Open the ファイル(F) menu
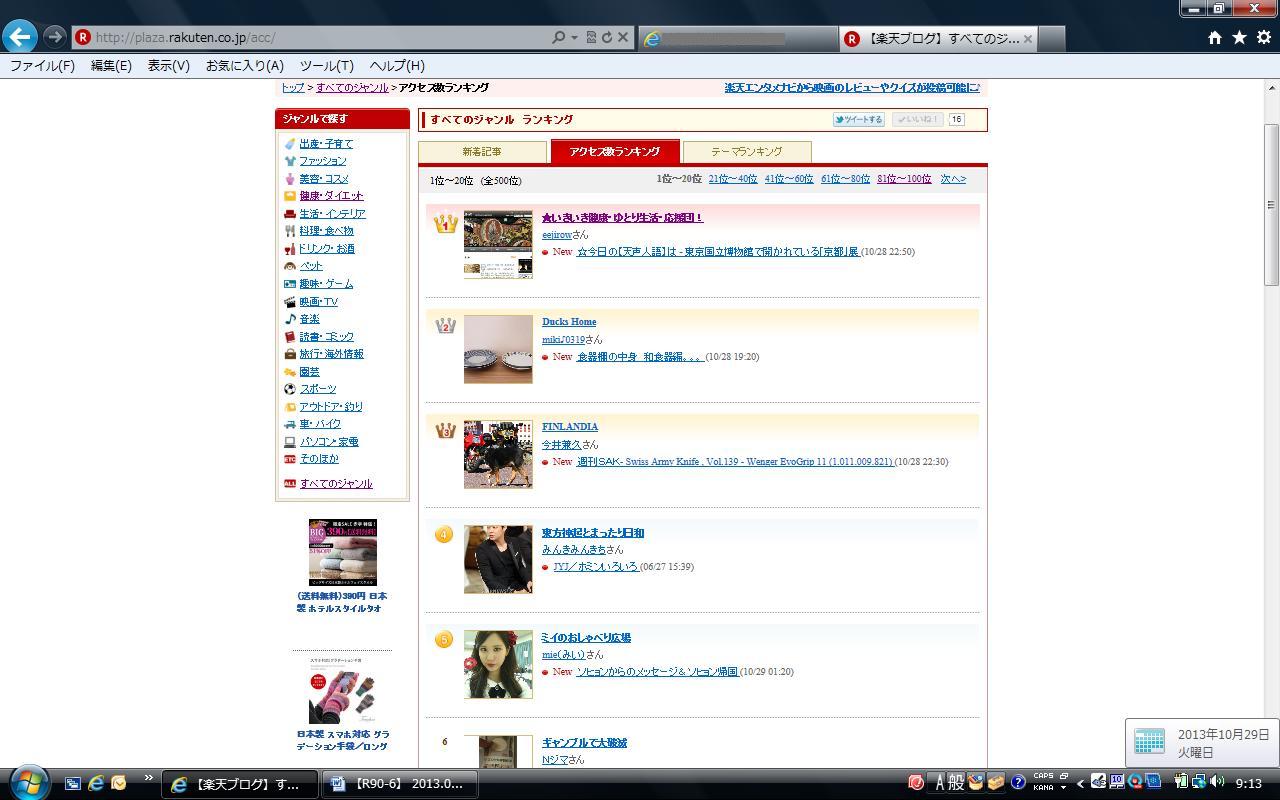 pos(42,65)
